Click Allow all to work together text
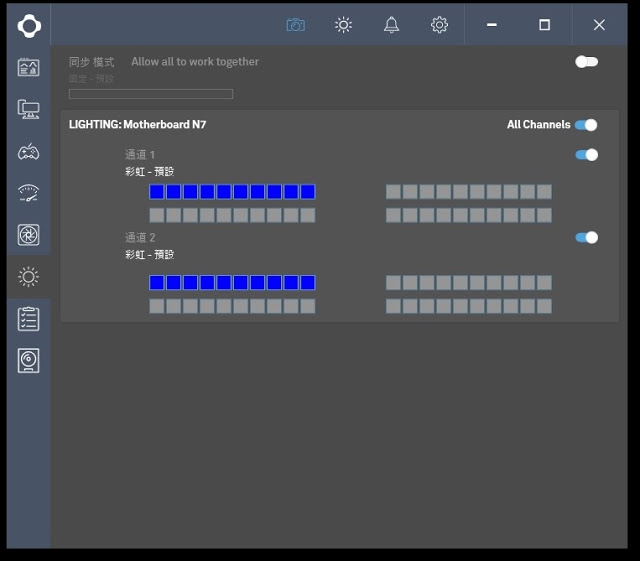This screenshot has width=640, height=561. pos(195,62)
